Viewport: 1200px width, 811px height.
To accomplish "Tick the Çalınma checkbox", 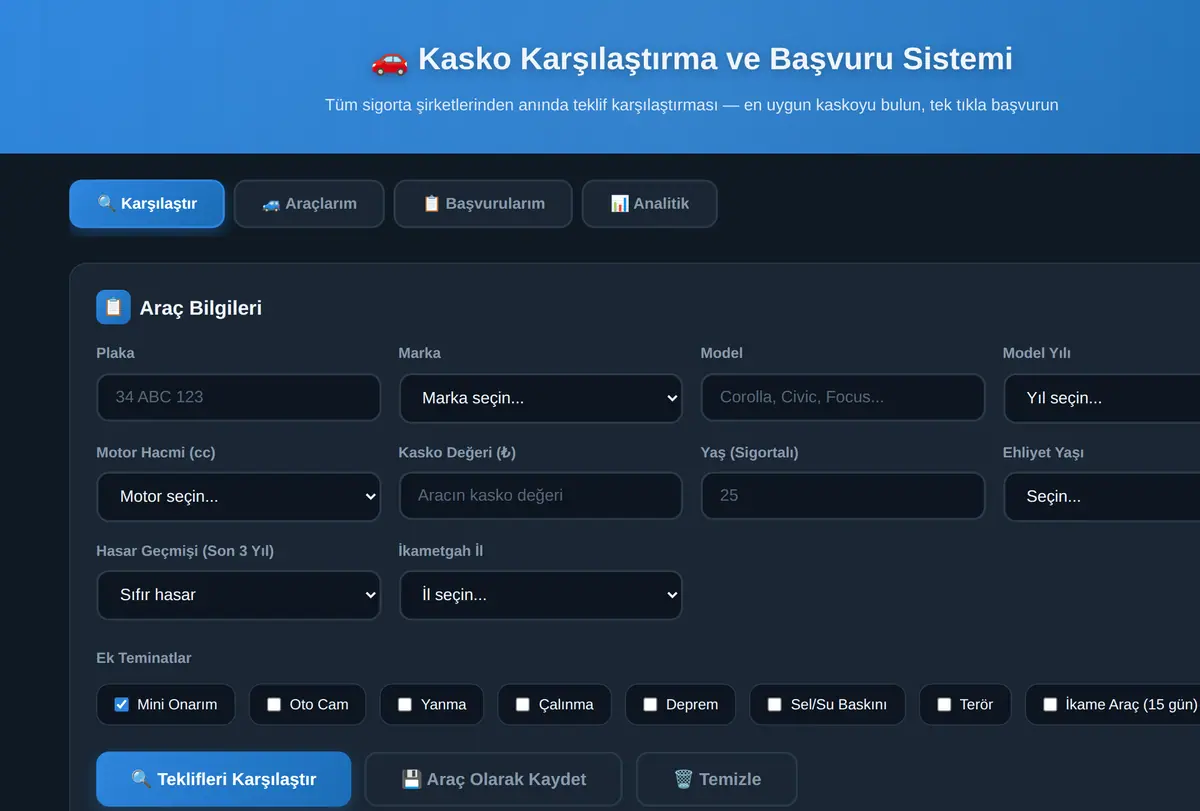I will coord(523,704).
